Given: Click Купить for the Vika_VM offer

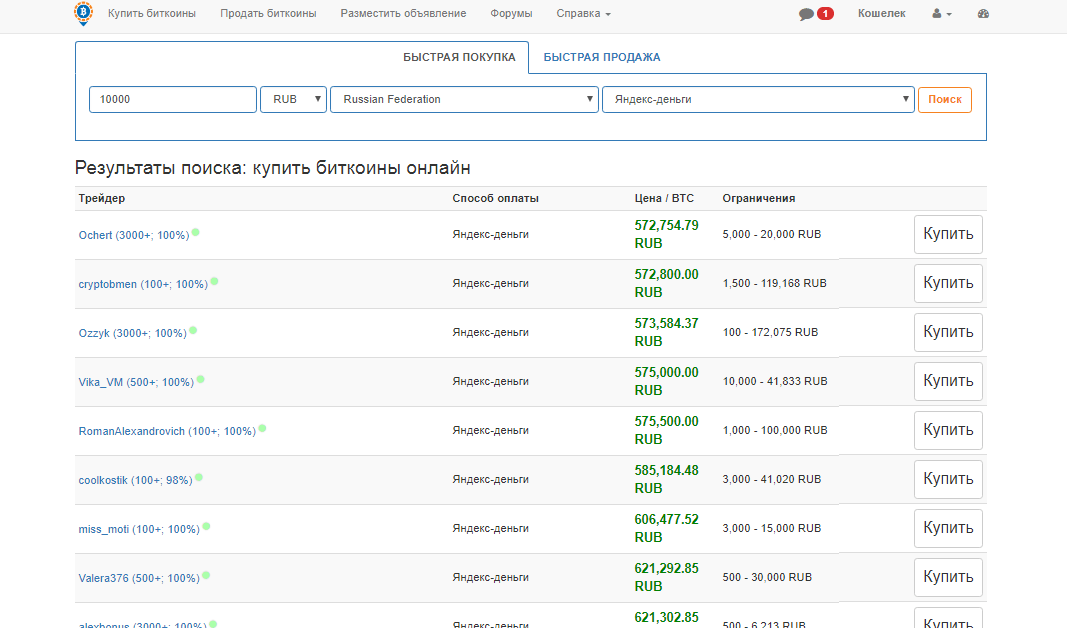Looking at the screenshot, I should (x=948, y=381).
